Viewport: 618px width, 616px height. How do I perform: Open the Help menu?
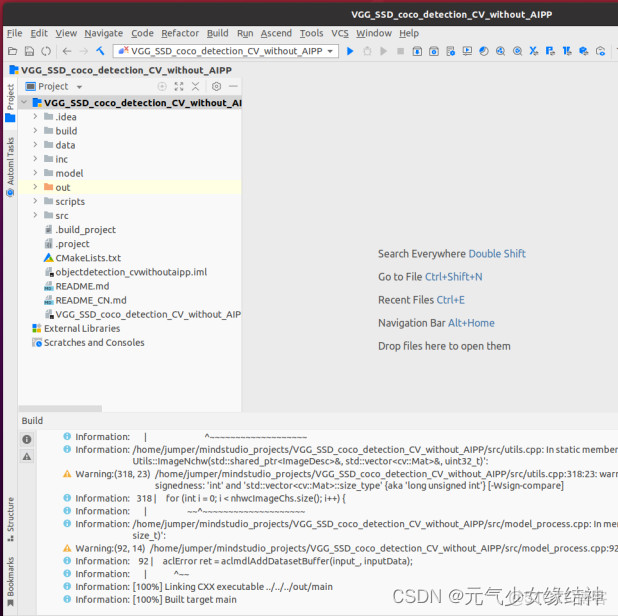pos(409,33)
